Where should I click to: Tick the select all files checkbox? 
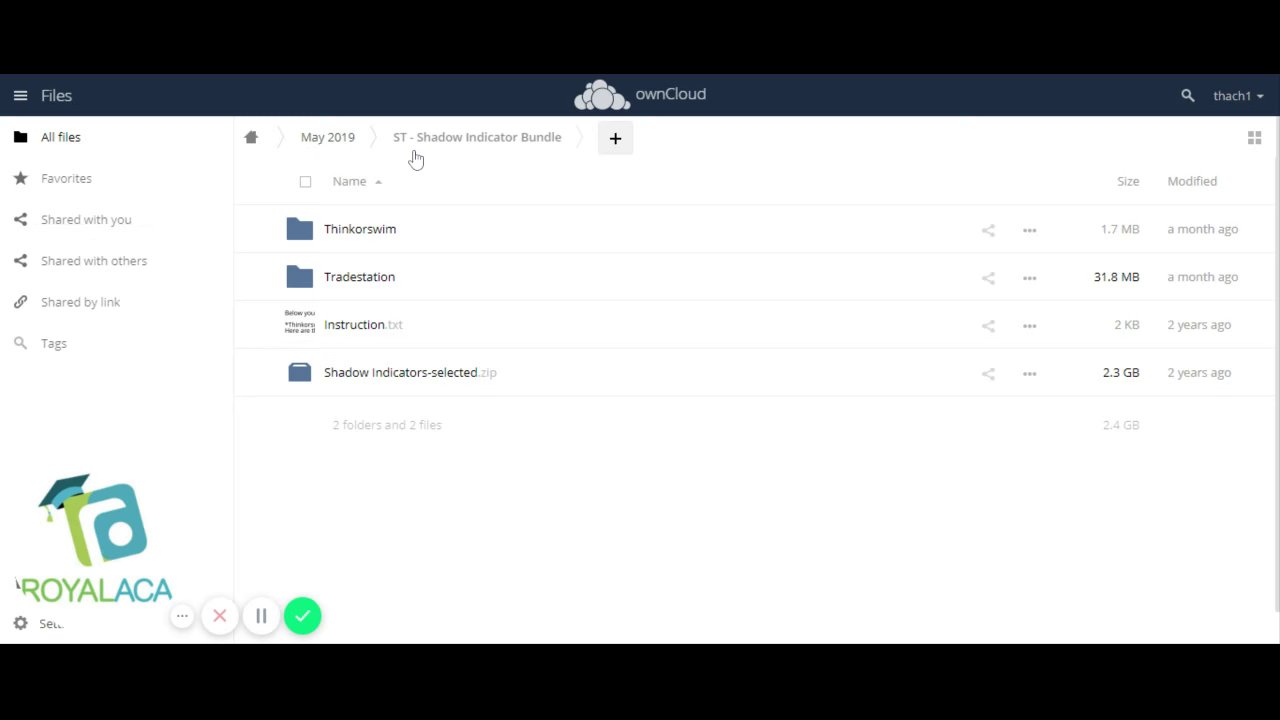305,181
